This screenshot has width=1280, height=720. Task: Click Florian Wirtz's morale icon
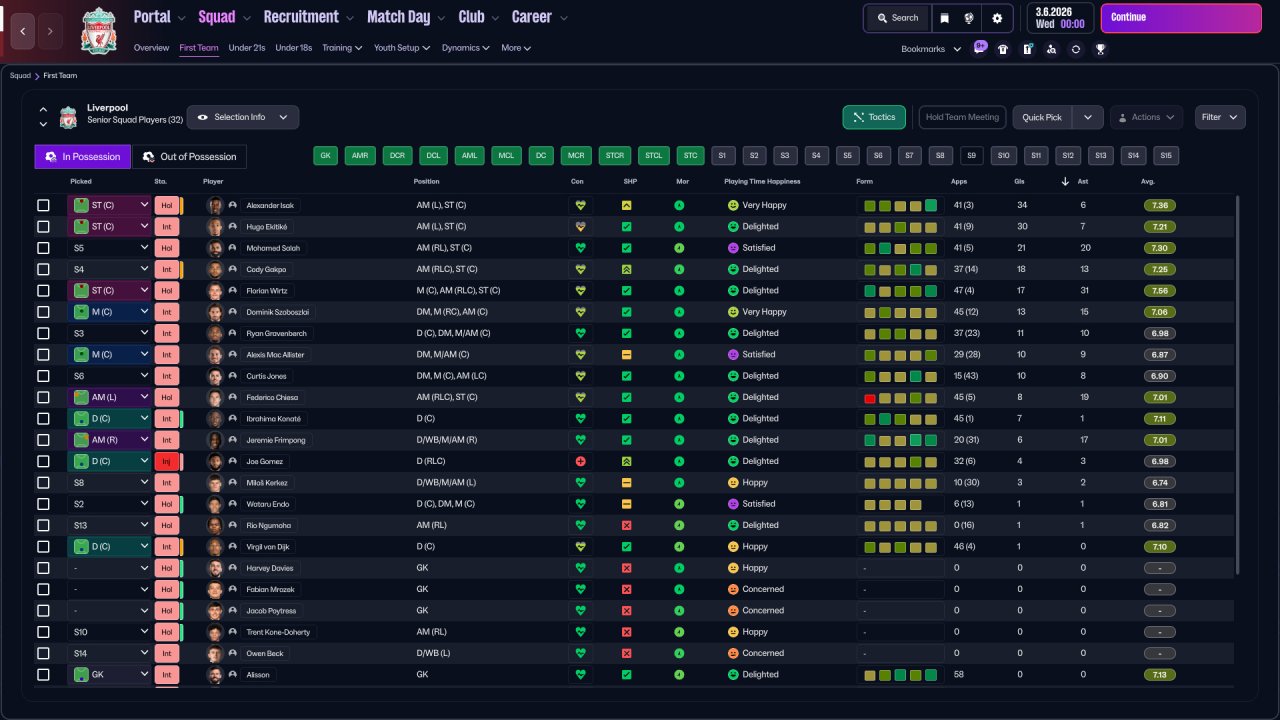tap(680, 291)
